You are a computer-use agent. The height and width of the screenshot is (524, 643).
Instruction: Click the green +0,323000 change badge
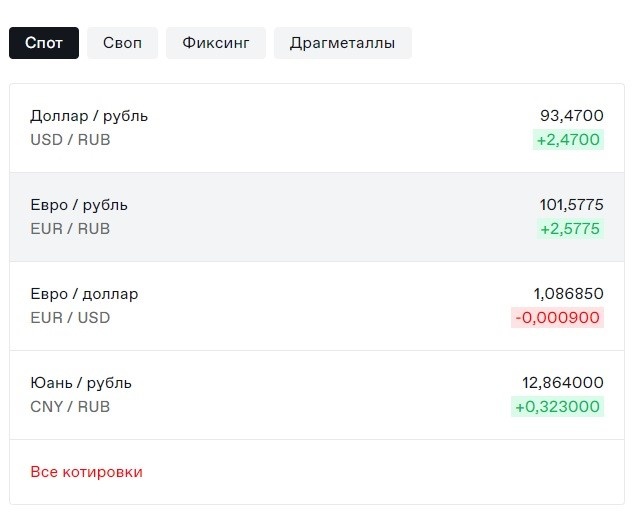click(557, 407)
